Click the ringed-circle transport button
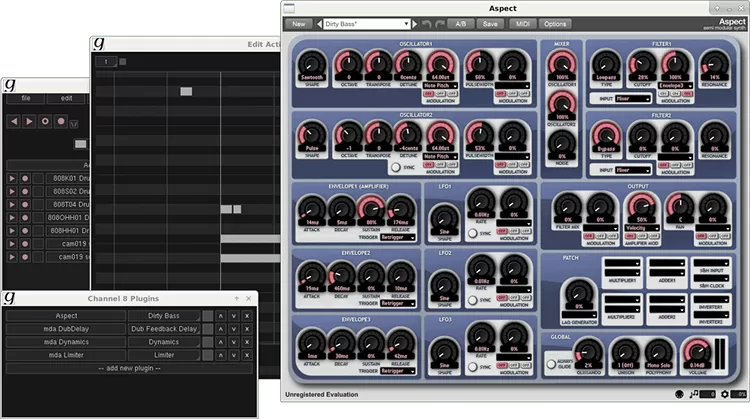The height and width of the screenshot is (419, 750). point(45,121)
